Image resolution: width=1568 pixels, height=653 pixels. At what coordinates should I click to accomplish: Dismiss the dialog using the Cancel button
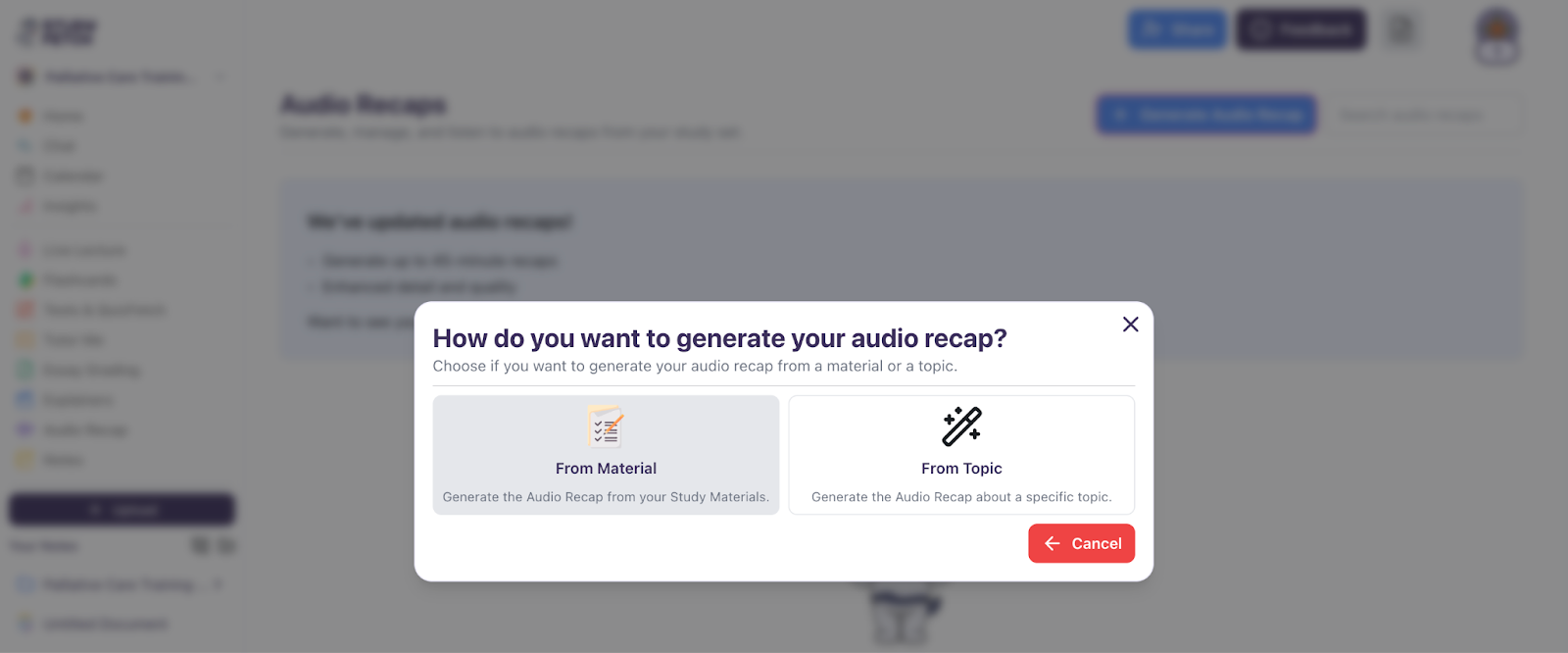tap(1081, 543)
